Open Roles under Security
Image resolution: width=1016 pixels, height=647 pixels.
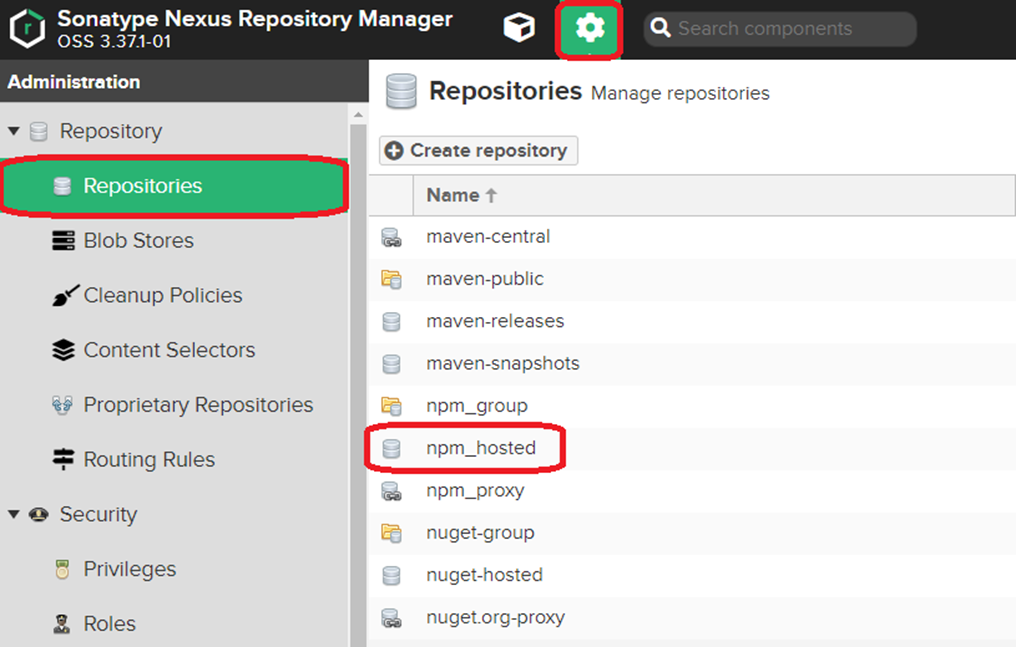(174, 624)
